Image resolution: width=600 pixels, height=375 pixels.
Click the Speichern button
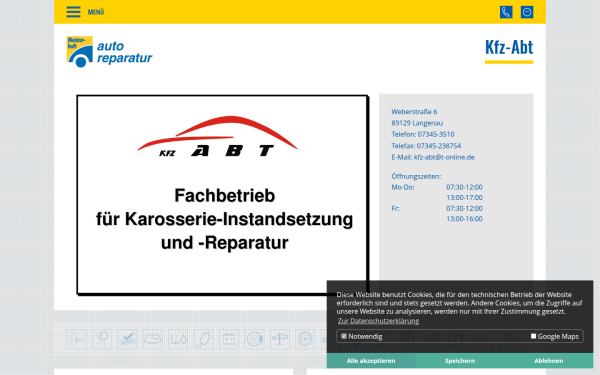460,361
